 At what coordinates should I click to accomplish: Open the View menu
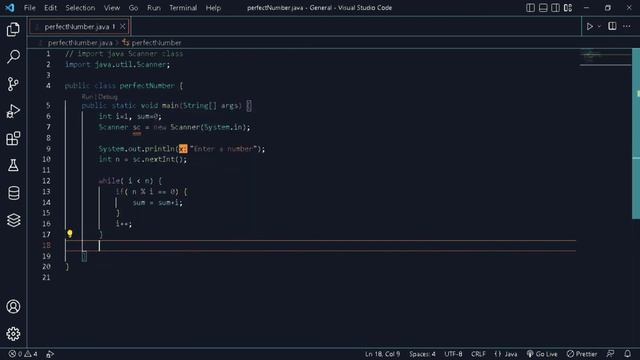(111, 8)
